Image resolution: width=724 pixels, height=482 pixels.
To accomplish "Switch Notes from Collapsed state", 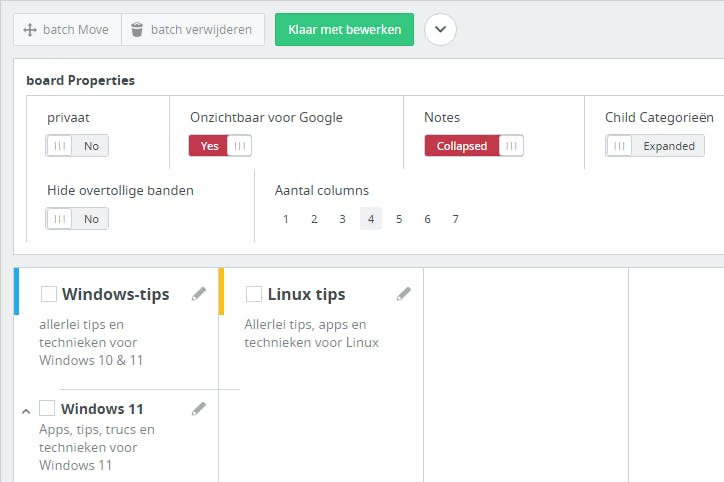I will [x=473, y=146].
